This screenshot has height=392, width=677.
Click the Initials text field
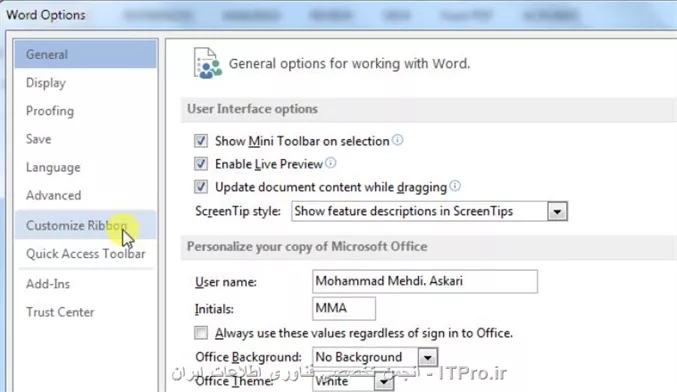click(x=344, y=308)
